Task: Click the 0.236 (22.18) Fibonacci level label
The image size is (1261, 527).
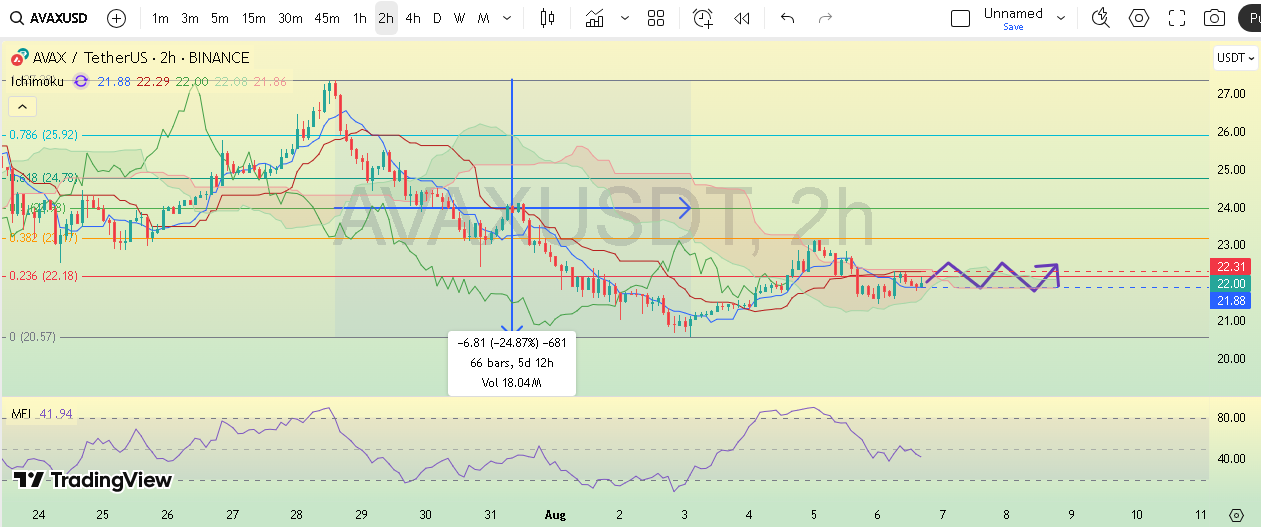Action: tap(43, 276)
